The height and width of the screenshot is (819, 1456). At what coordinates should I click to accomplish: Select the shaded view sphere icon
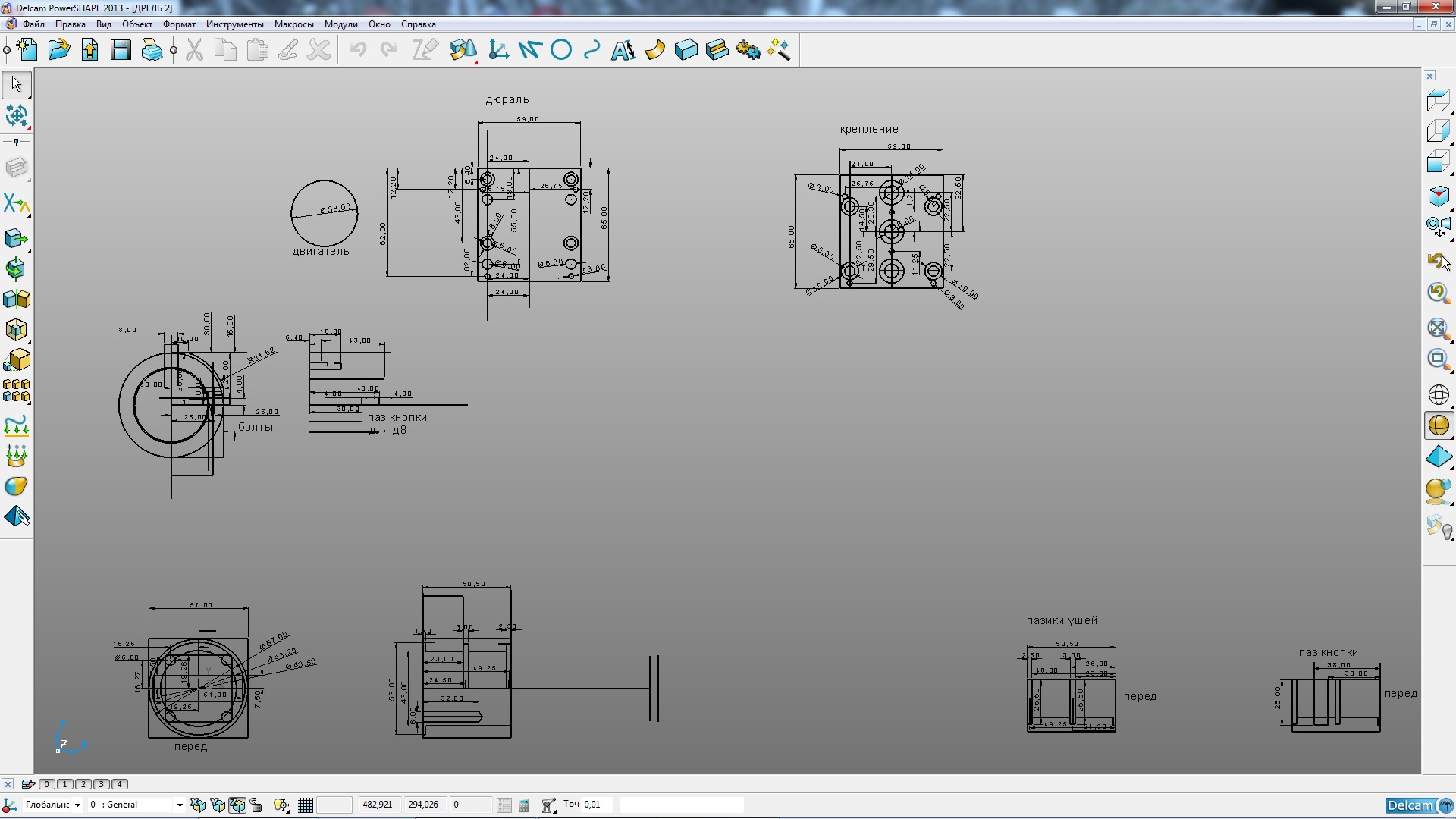point(1438,425)
